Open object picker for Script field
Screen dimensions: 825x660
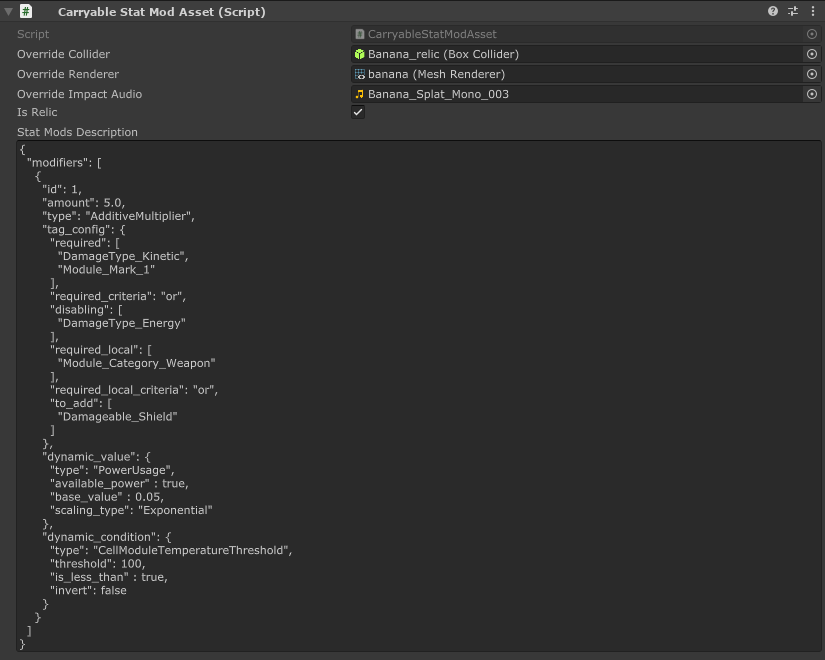[811, 34]
